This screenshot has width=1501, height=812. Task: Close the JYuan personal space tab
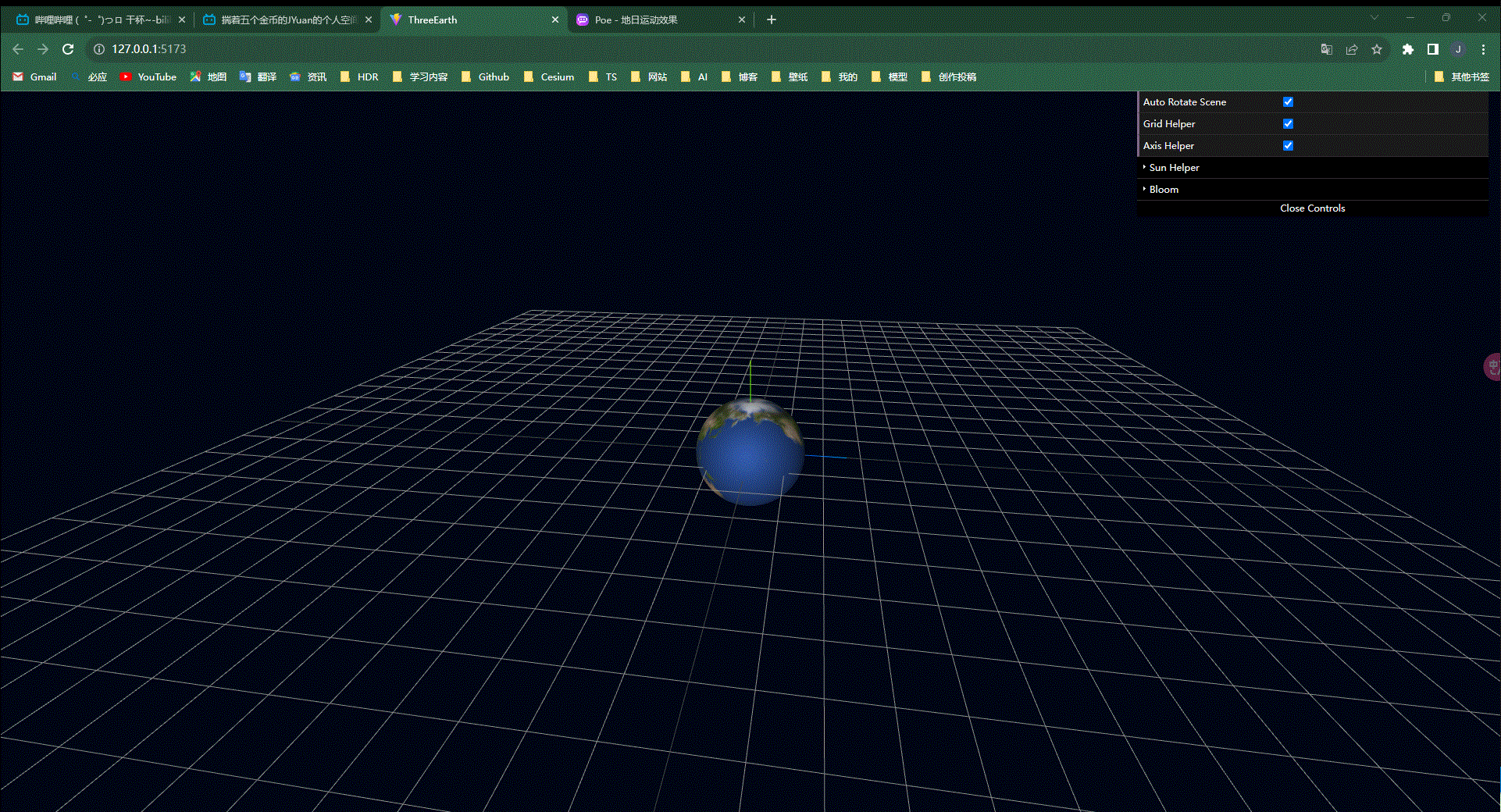[x=369, y=20]
